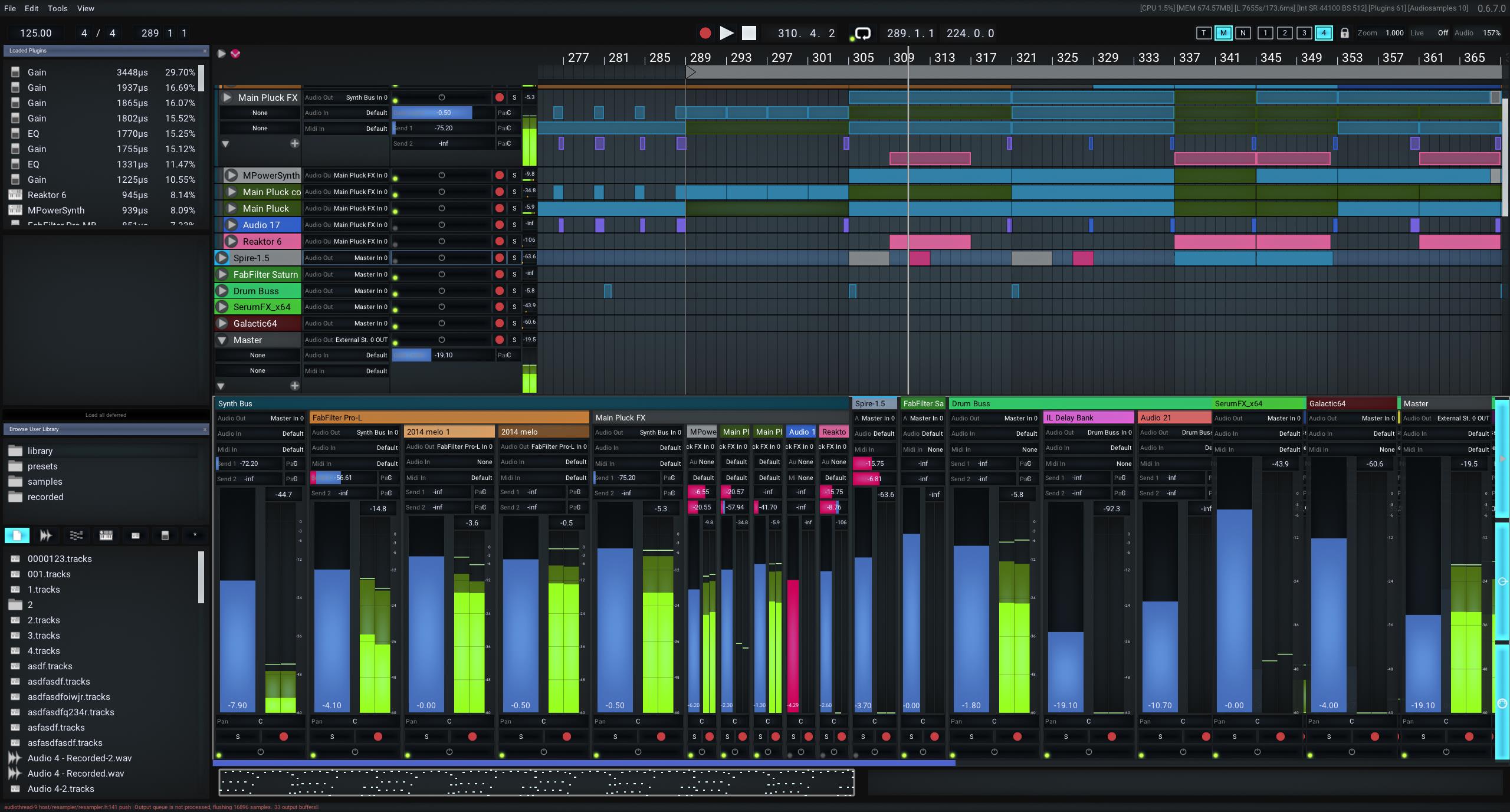Solo the Synth Bus mixer channel
1510x812 pixels.
pyautogui.click(x=238, y=737)
